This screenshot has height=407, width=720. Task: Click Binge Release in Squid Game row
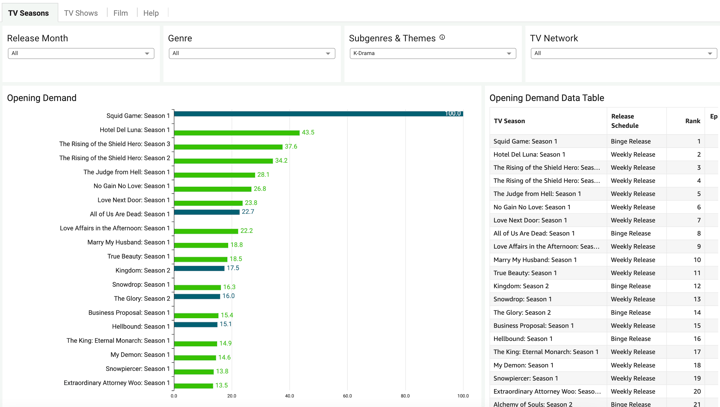(x=630, y=141)
